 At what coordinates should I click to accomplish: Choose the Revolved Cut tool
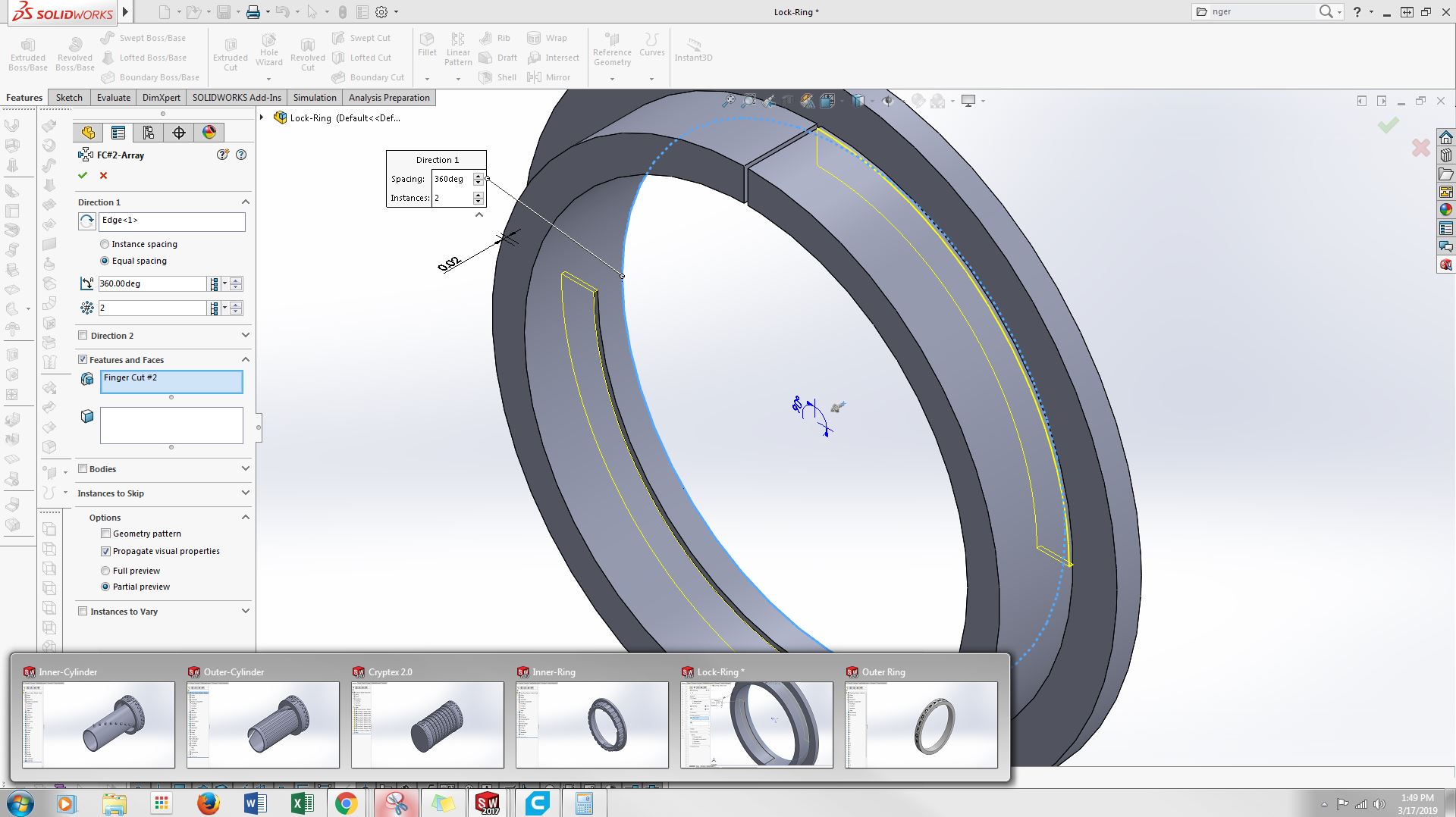coord(308,55)
